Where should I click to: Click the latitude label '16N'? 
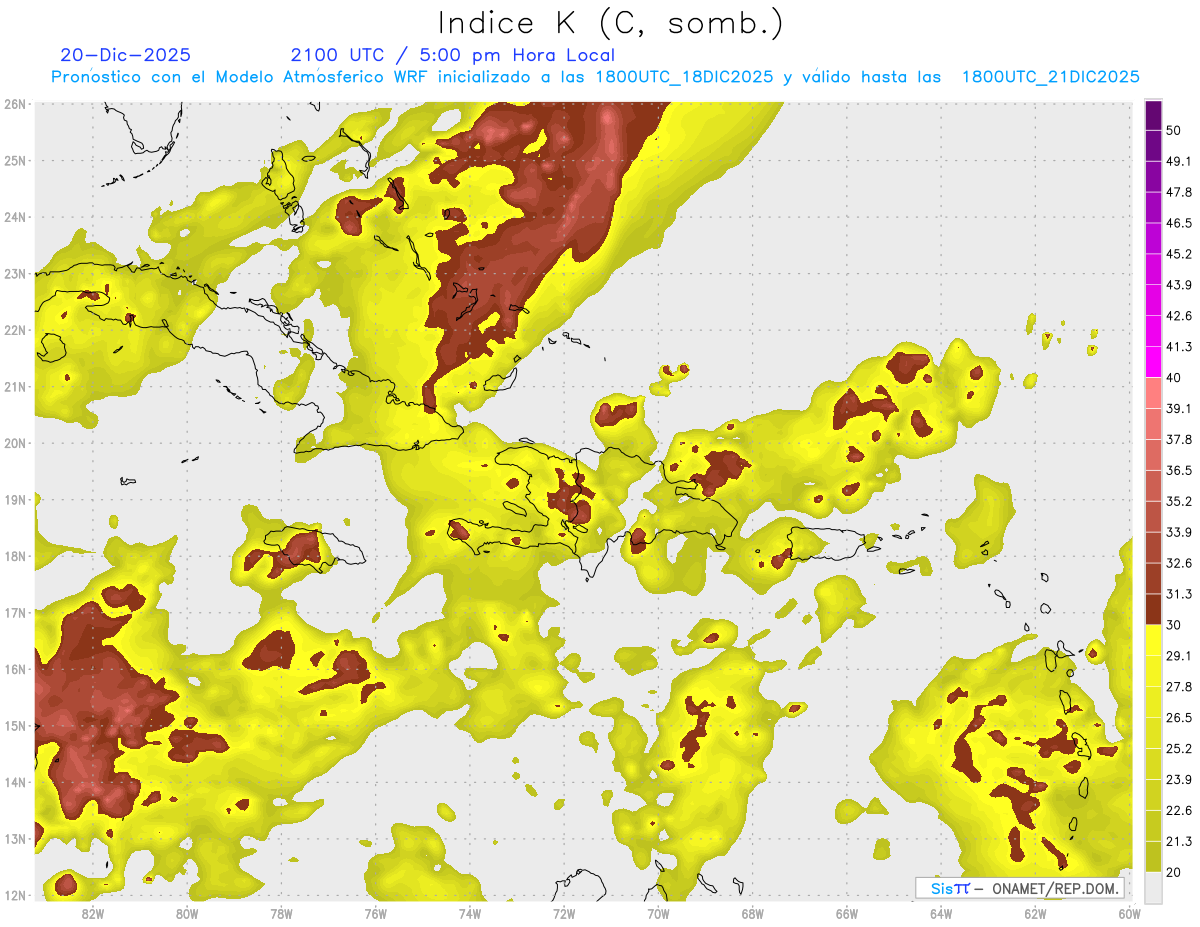(x=15, y=669)
